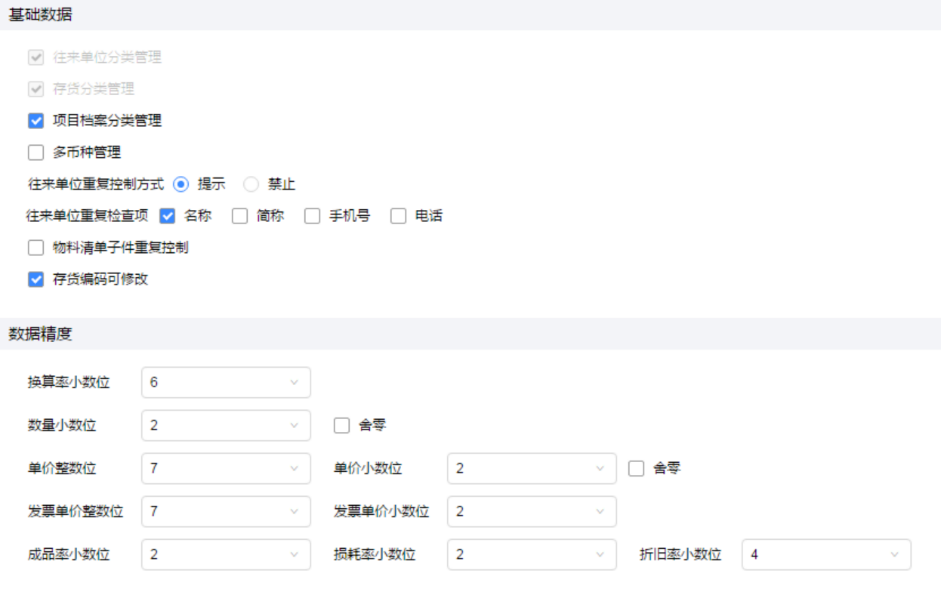Open the 单价小数位 dropdown
This screenshot has width=942, height=599.
532,469
